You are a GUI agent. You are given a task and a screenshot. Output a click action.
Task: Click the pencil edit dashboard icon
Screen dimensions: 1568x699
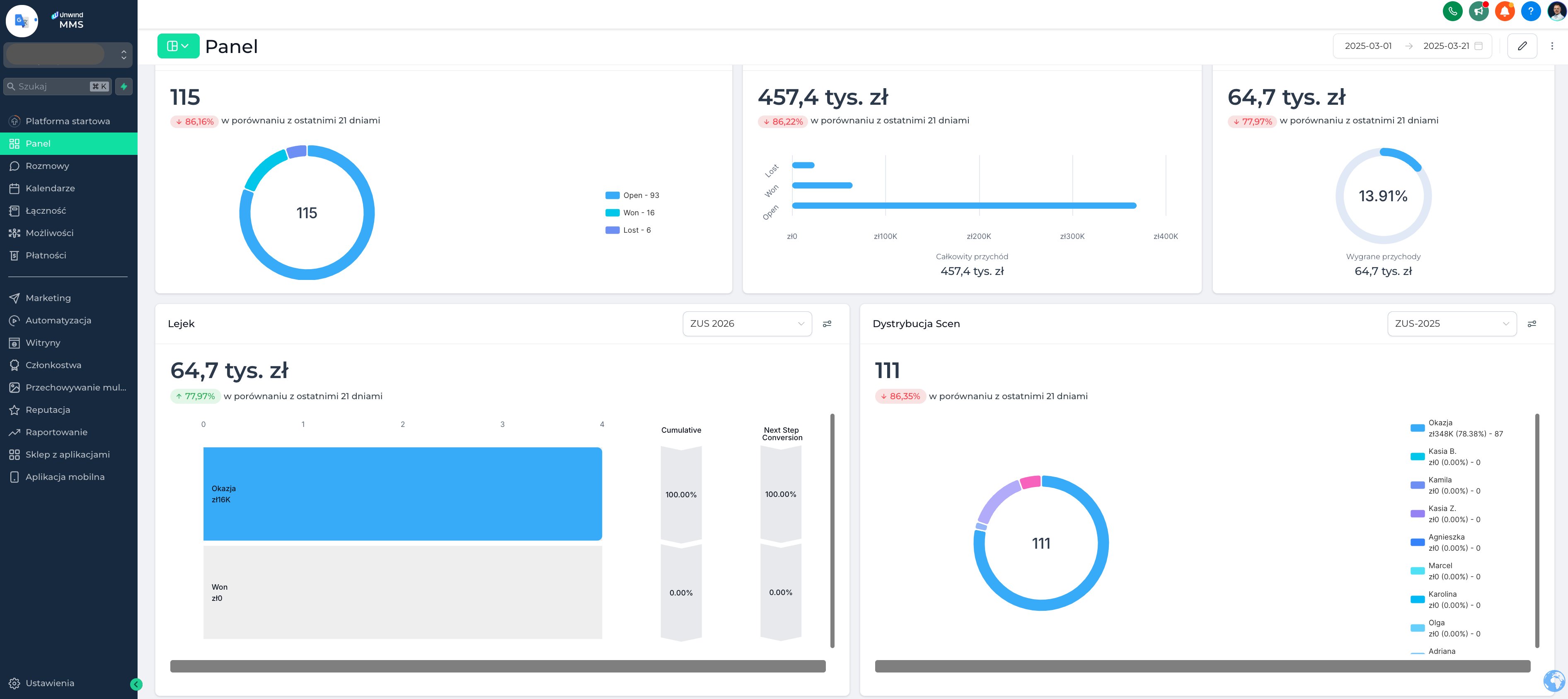point(1522,46)
